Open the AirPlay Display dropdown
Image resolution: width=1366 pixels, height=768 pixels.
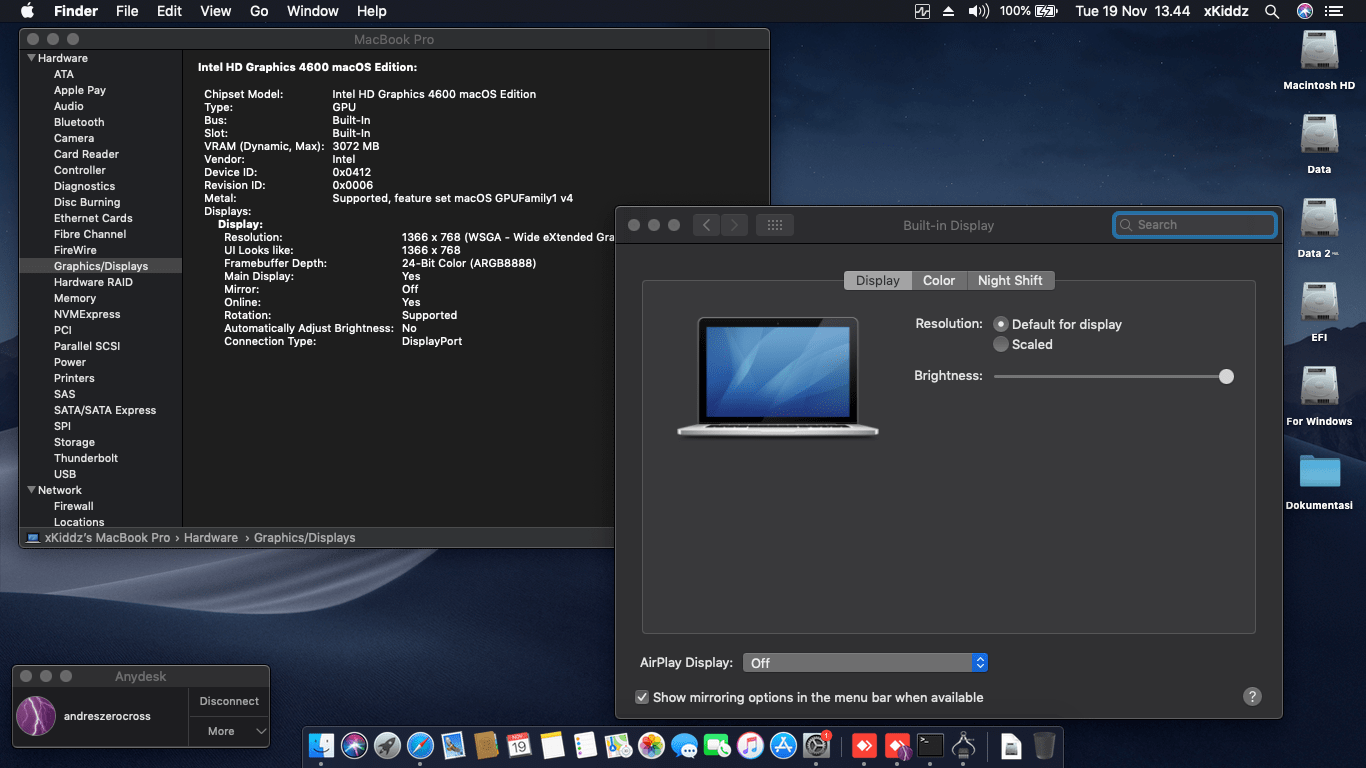coord(865,663)
